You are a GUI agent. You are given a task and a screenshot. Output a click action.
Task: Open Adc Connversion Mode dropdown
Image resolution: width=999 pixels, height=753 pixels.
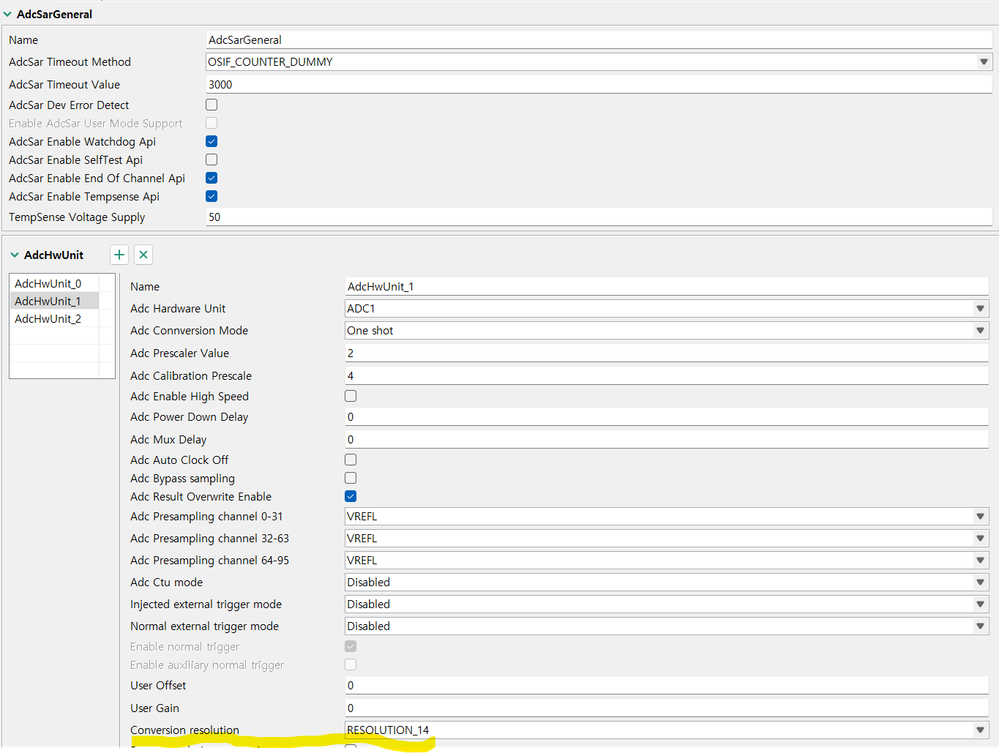980,331
